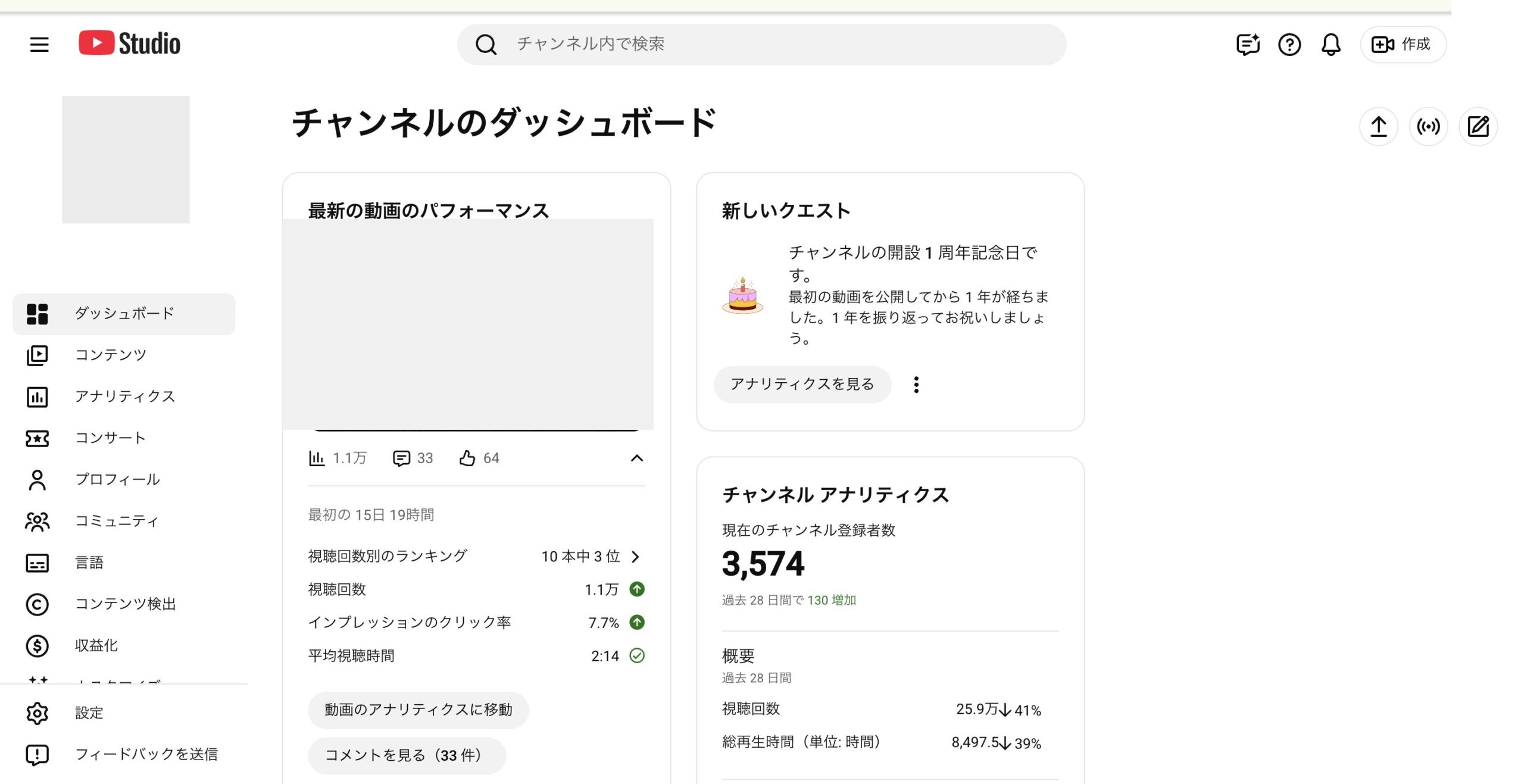The height and width of the screenshot is (784, 1524).
Task: Click the feedback exclamation bubble icon
Action: point(37,755)
